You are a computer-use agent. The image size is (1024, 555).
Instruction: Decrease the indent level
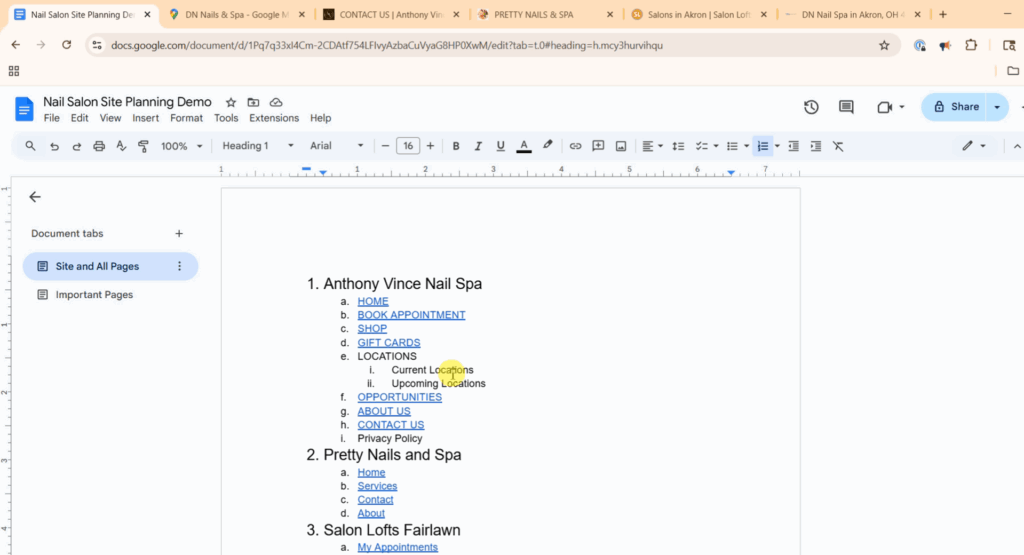pyautogui.click(x=793, y=146)
